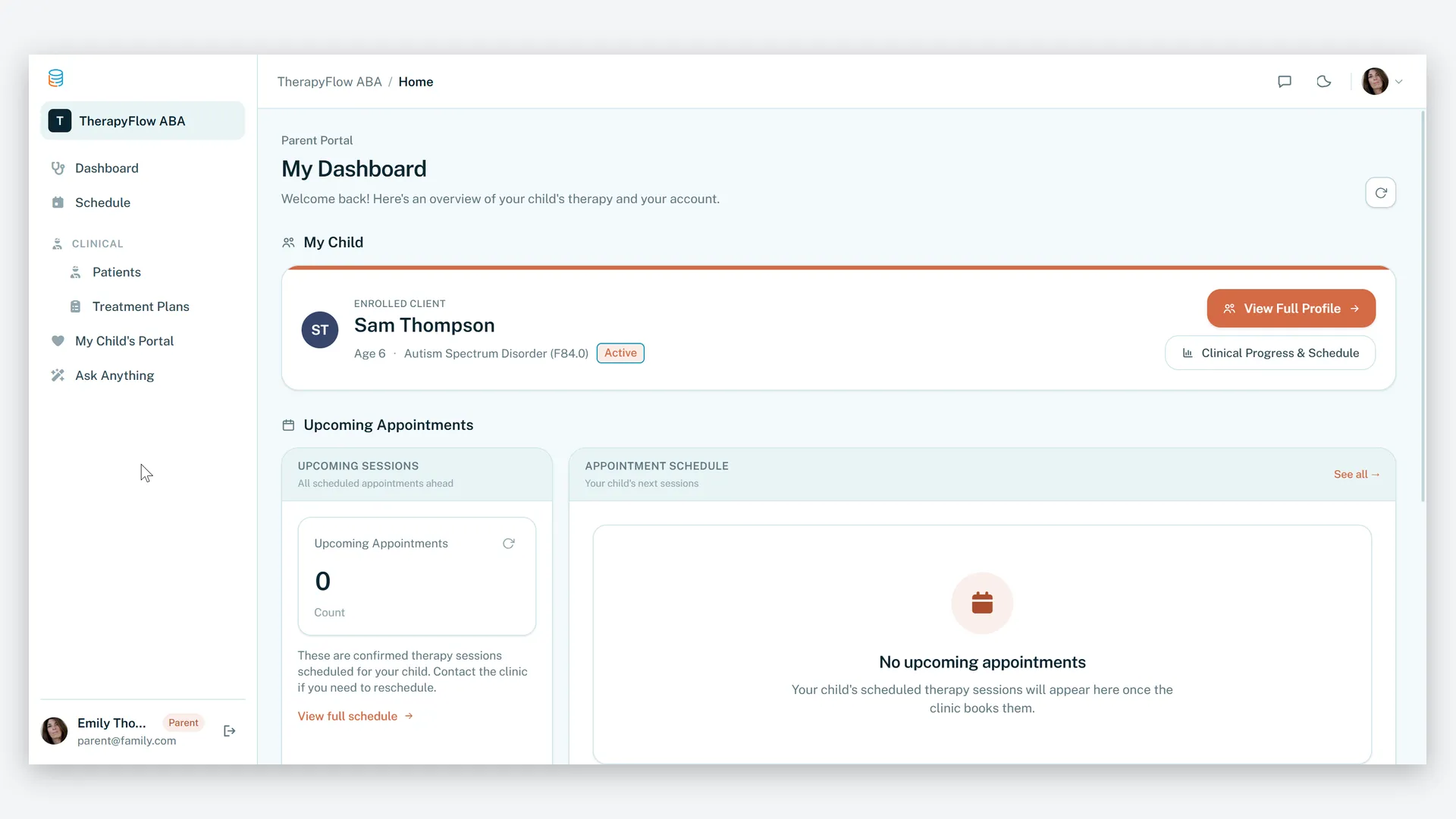Click View Full Profile button

[x=1291, y=309]
